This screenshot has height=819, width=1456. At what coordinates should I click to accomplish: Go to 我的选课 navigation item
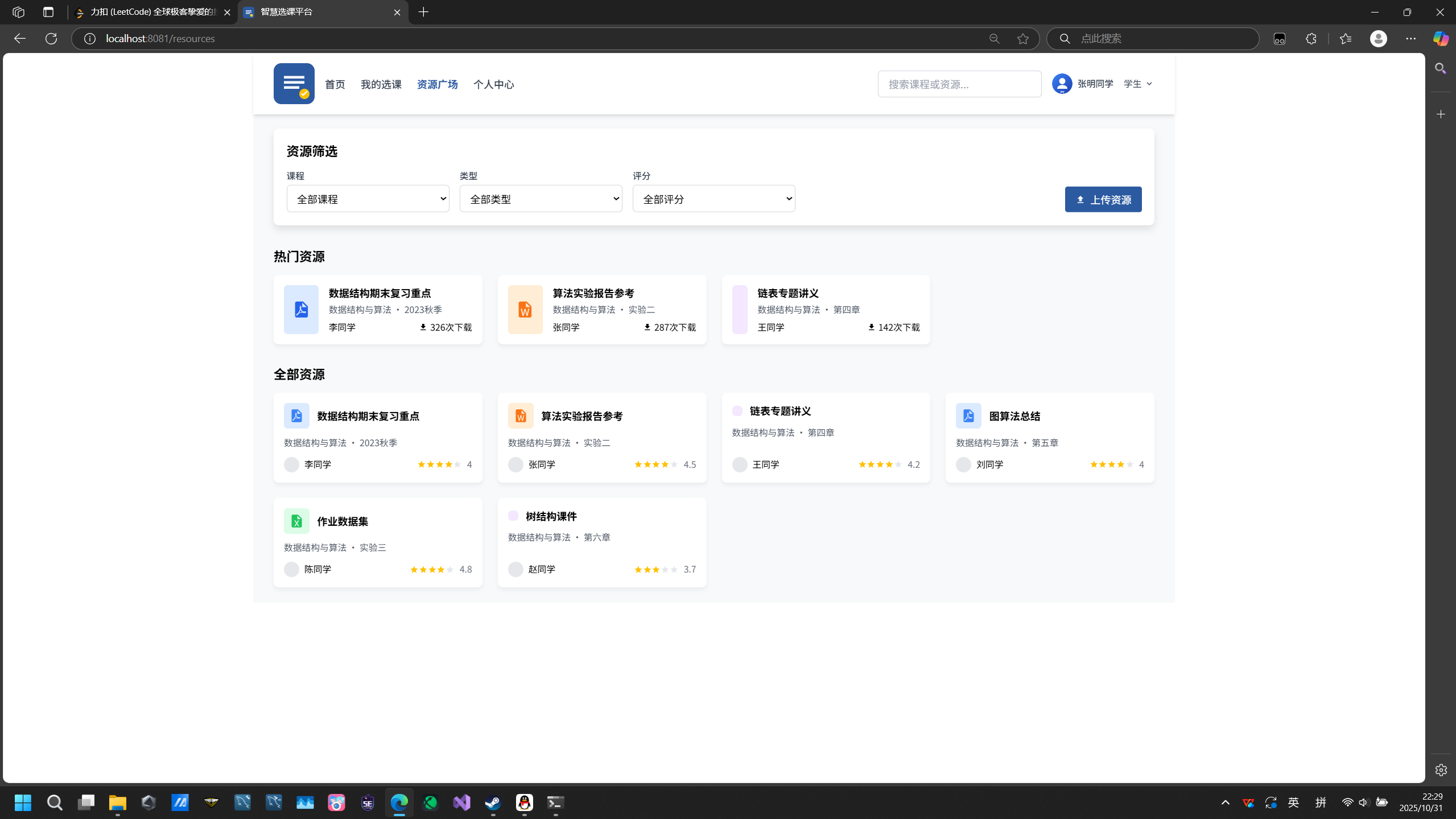point(381,84)
